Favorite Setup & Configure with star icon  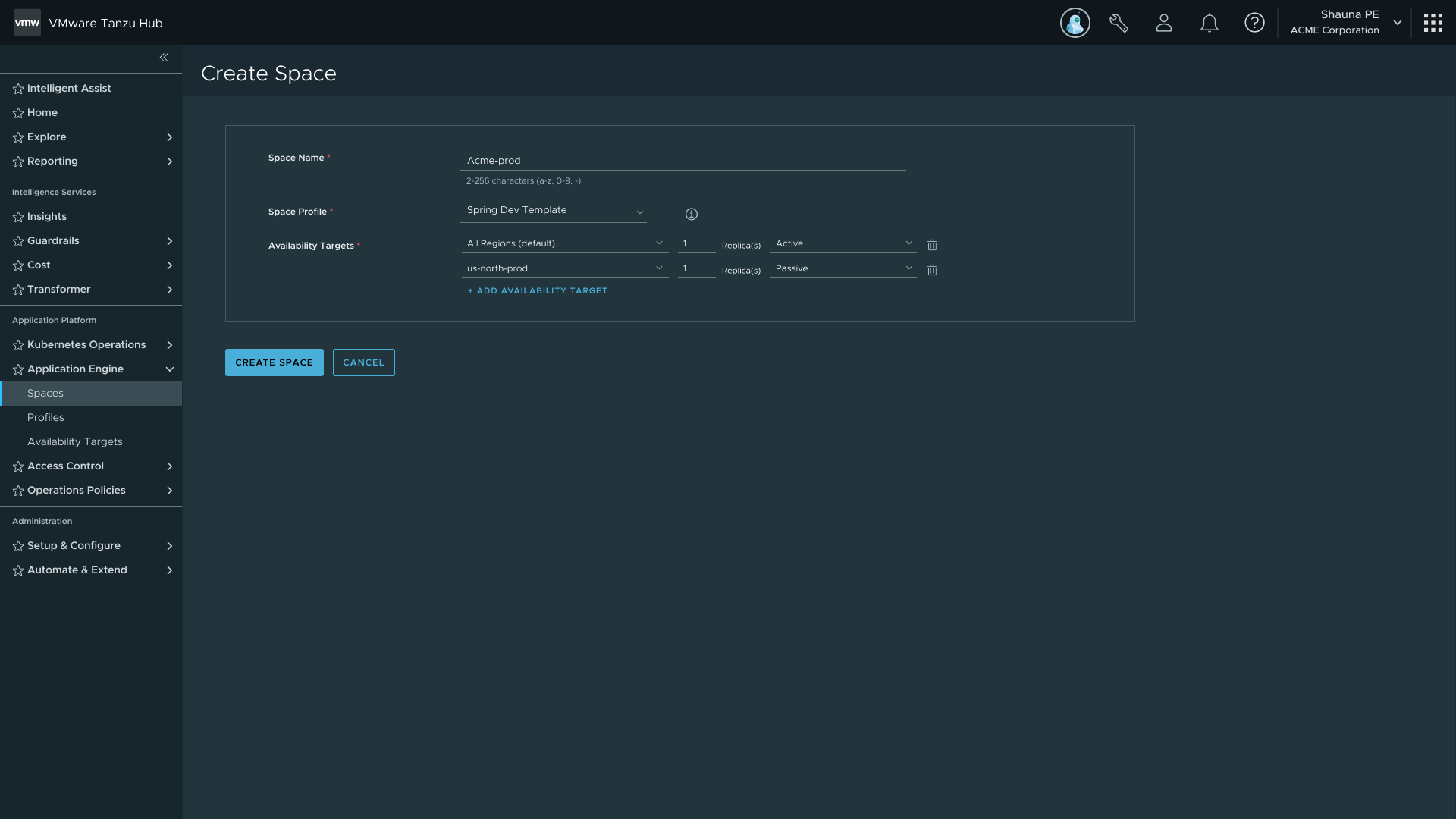(x=18, y=546)
